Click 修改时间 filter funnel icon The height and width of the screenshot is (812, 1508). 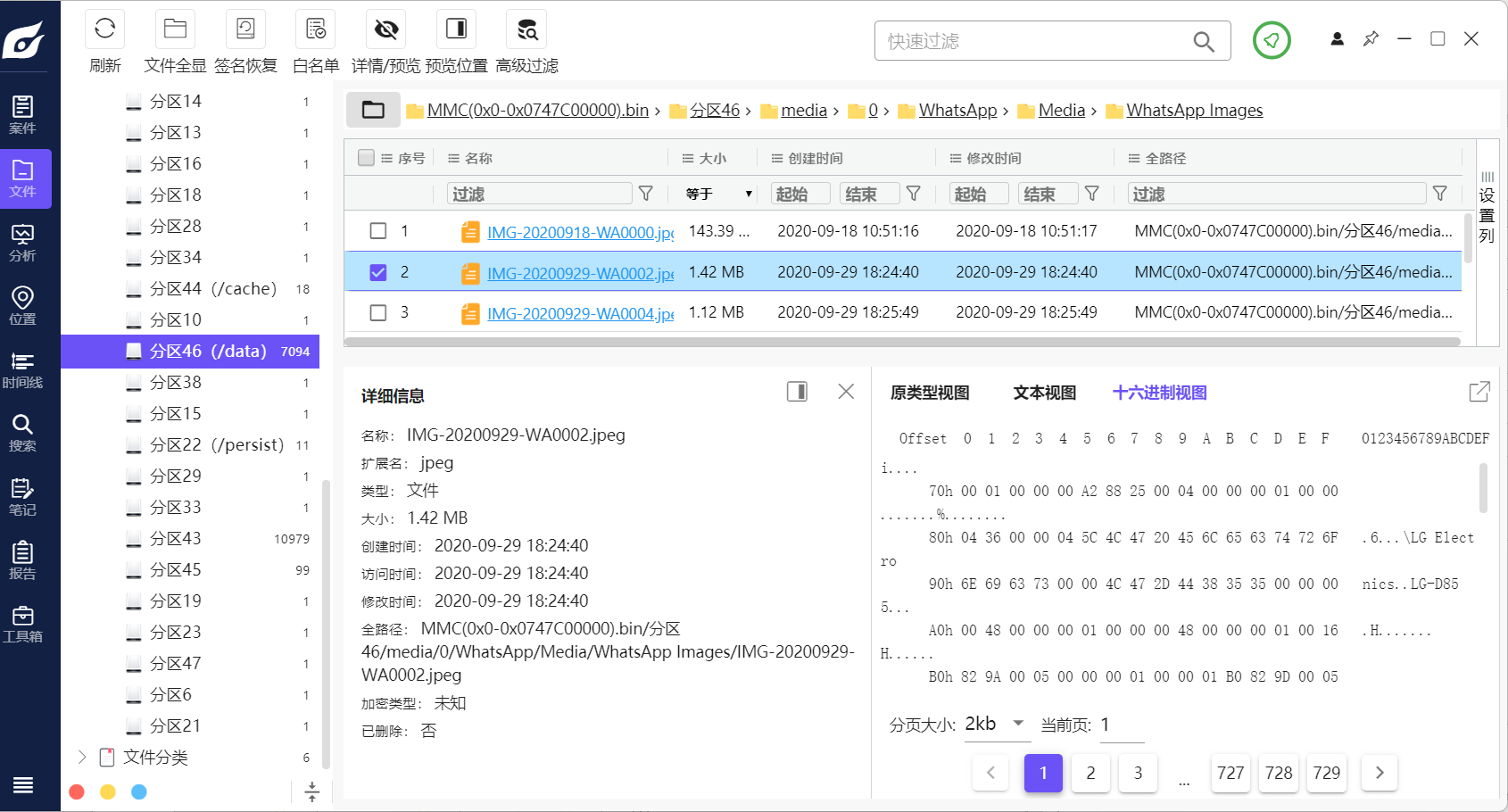[x=1092, y=194]
